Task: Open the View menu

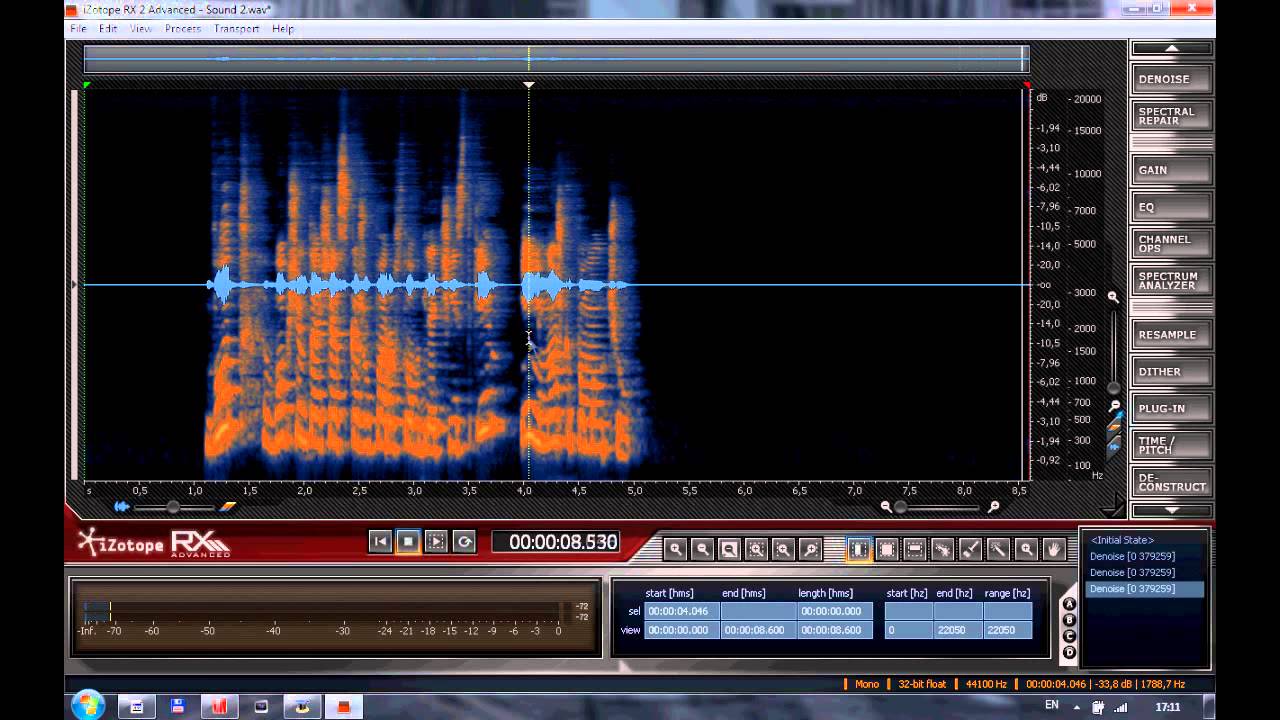Action: click(x=141, y=29)
